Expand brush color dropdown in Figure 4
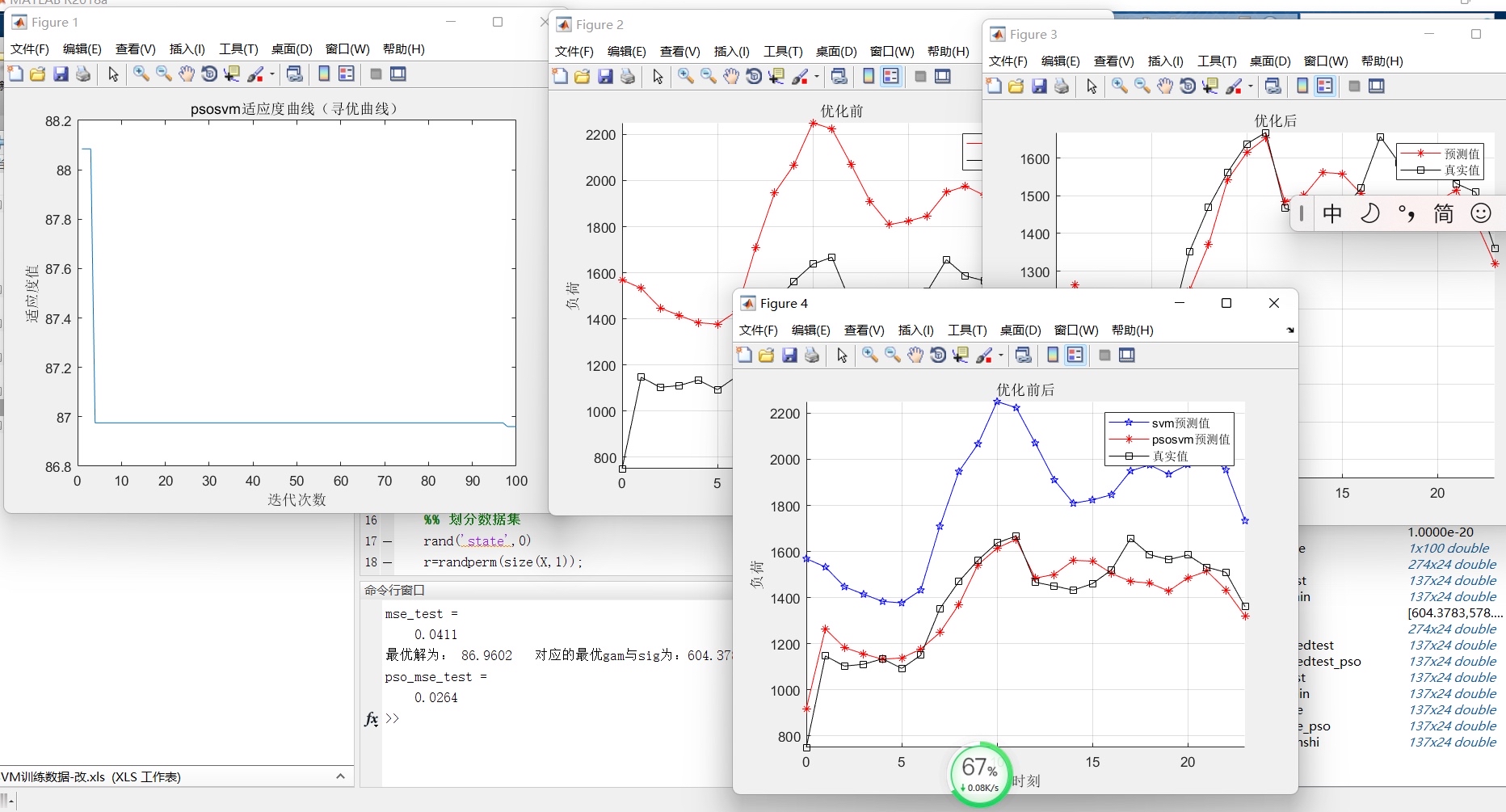Screen dimensions: 1506x812 pyautogui.click(x=1001, y=356)
